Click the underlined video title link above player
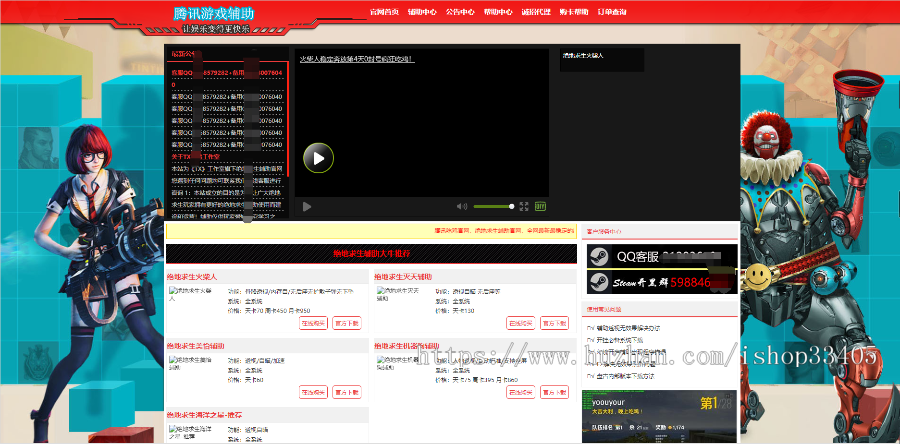900x444 pixels. coord(357,59)
